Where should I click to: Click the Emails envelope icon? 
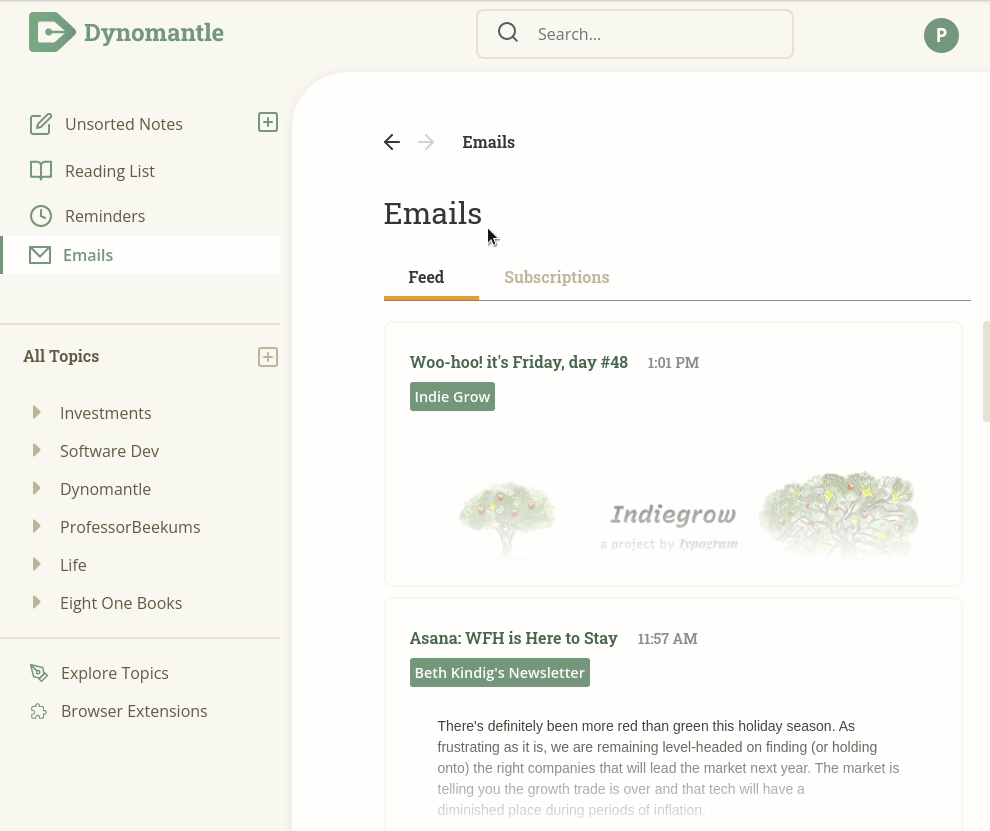[40, 255]
